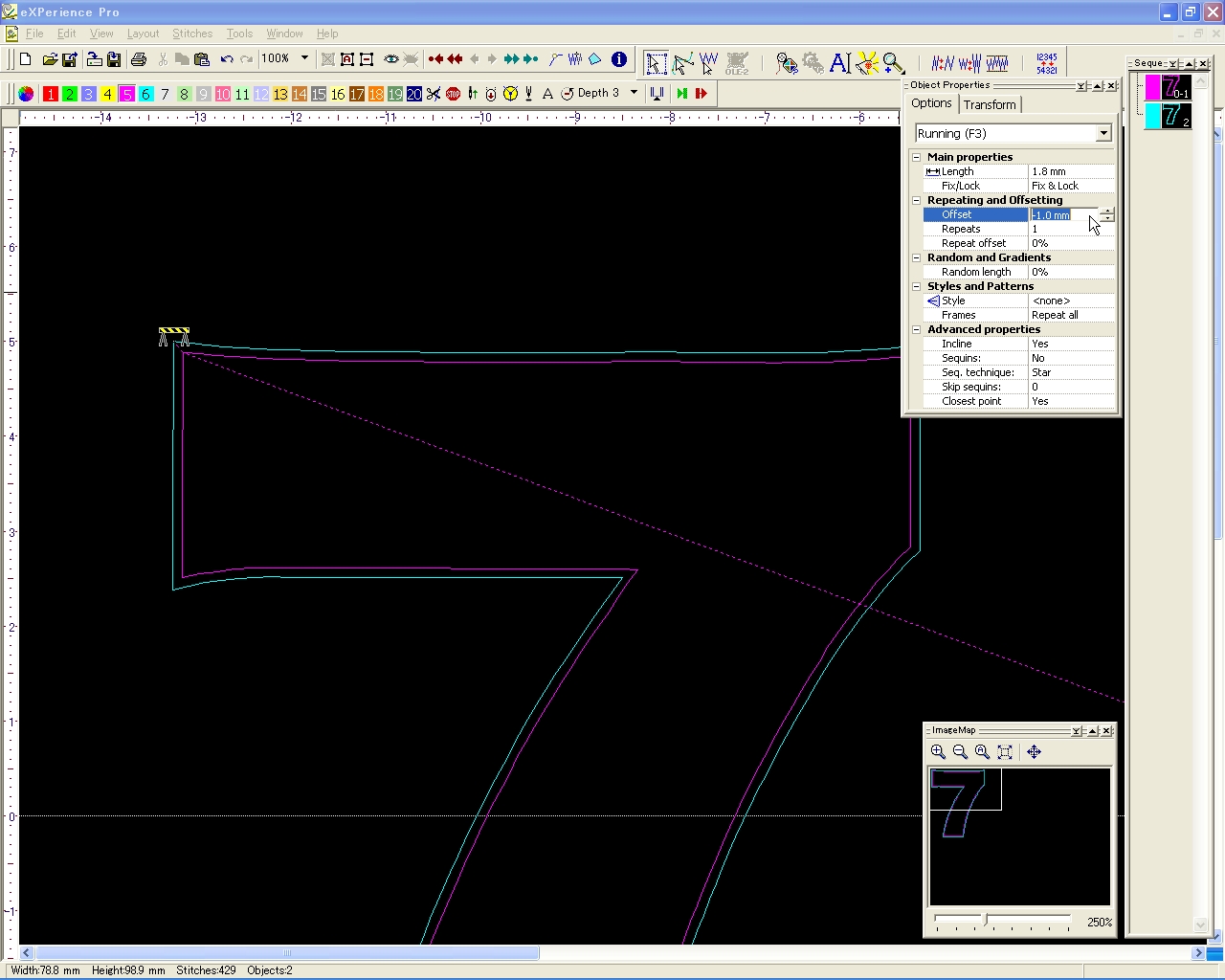Screen dimensions: 1225x980
Task: Collapse the Advanced properties section
Action: 916,329
